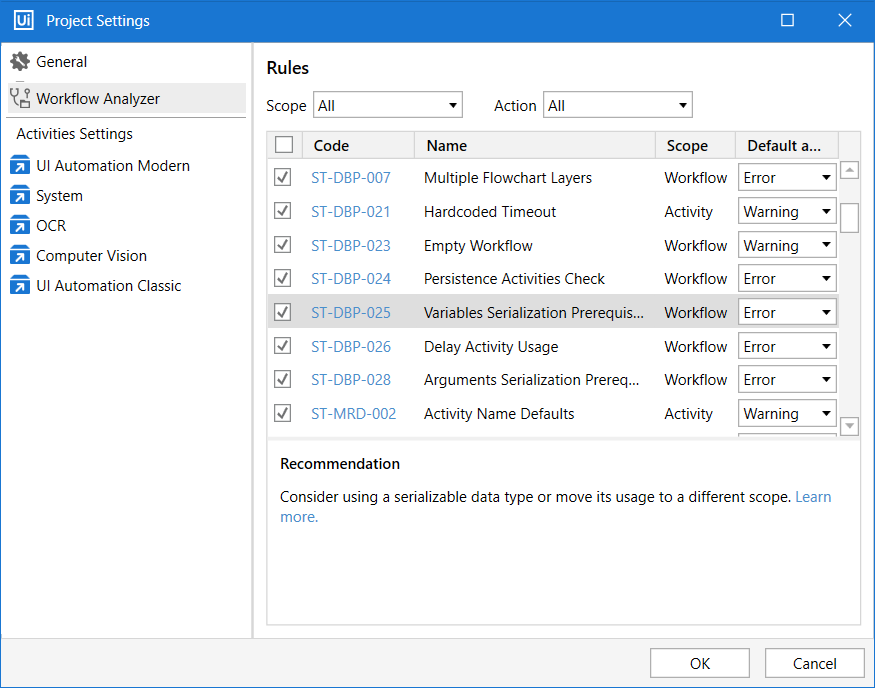Open the General settings tab
The height and width of the screenshot is (688, 875).
[x=62, y=62]
